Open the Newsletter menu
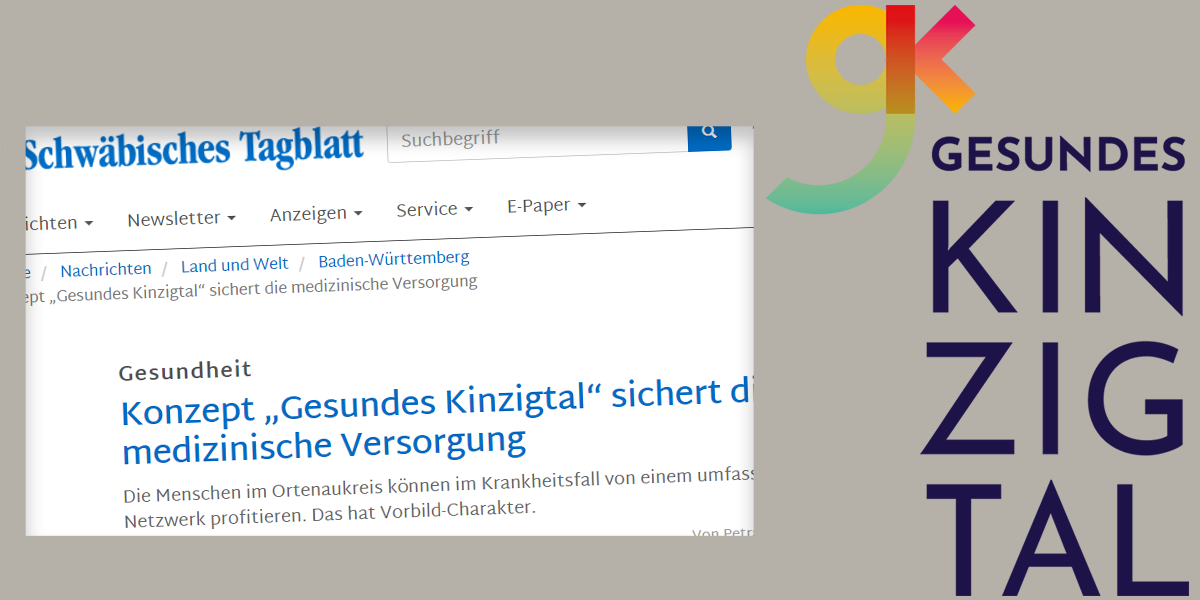 point(181,218)
